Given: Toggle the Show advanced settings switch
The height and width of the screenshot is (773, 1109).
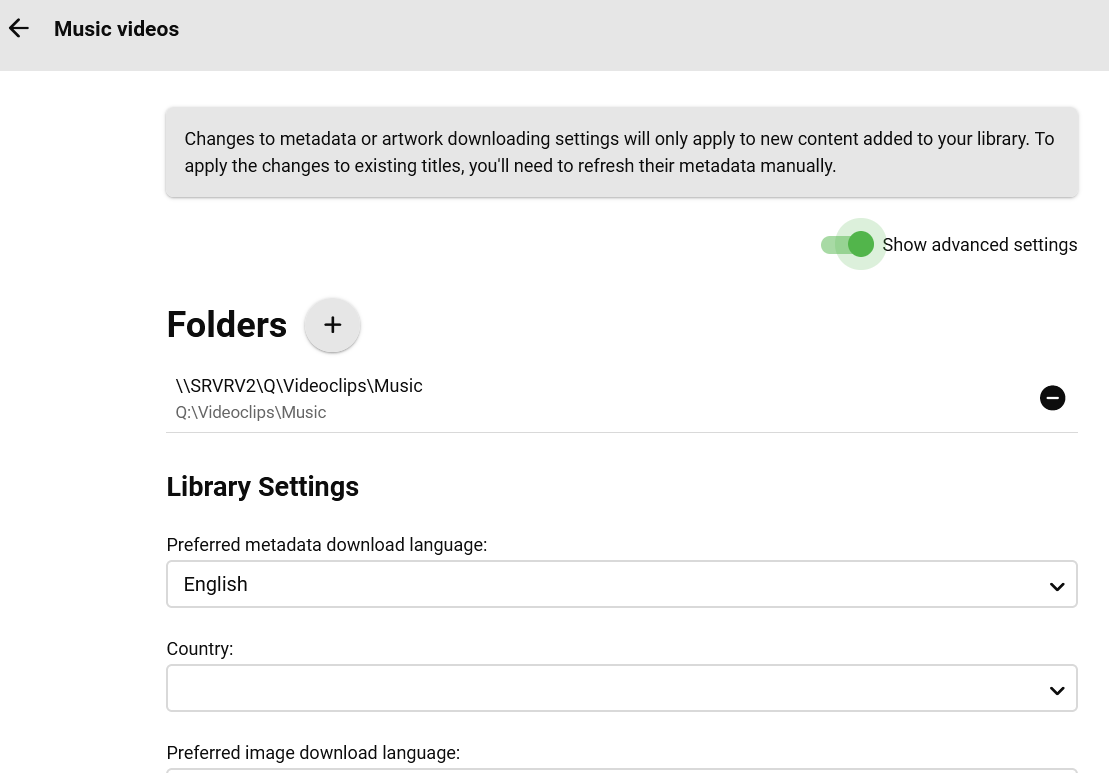Looking at the screenshot, I should [x=849, y=245].
